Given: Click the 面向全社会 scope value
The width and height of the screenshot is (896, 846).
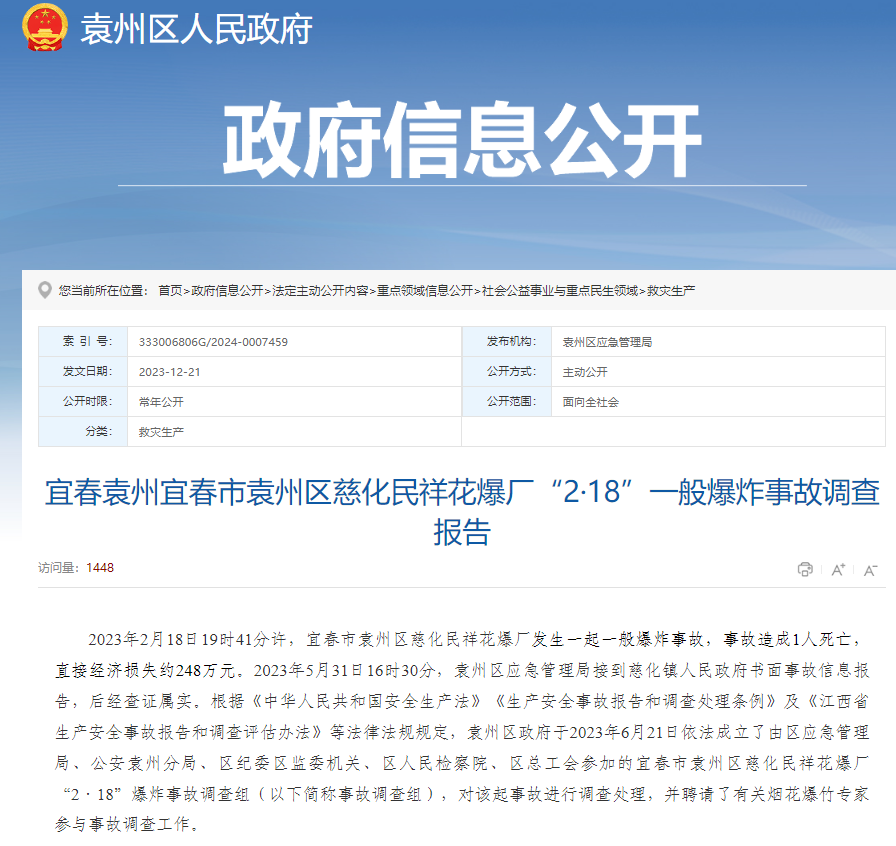Looking at the screenshot, I should tap(590, 402).
